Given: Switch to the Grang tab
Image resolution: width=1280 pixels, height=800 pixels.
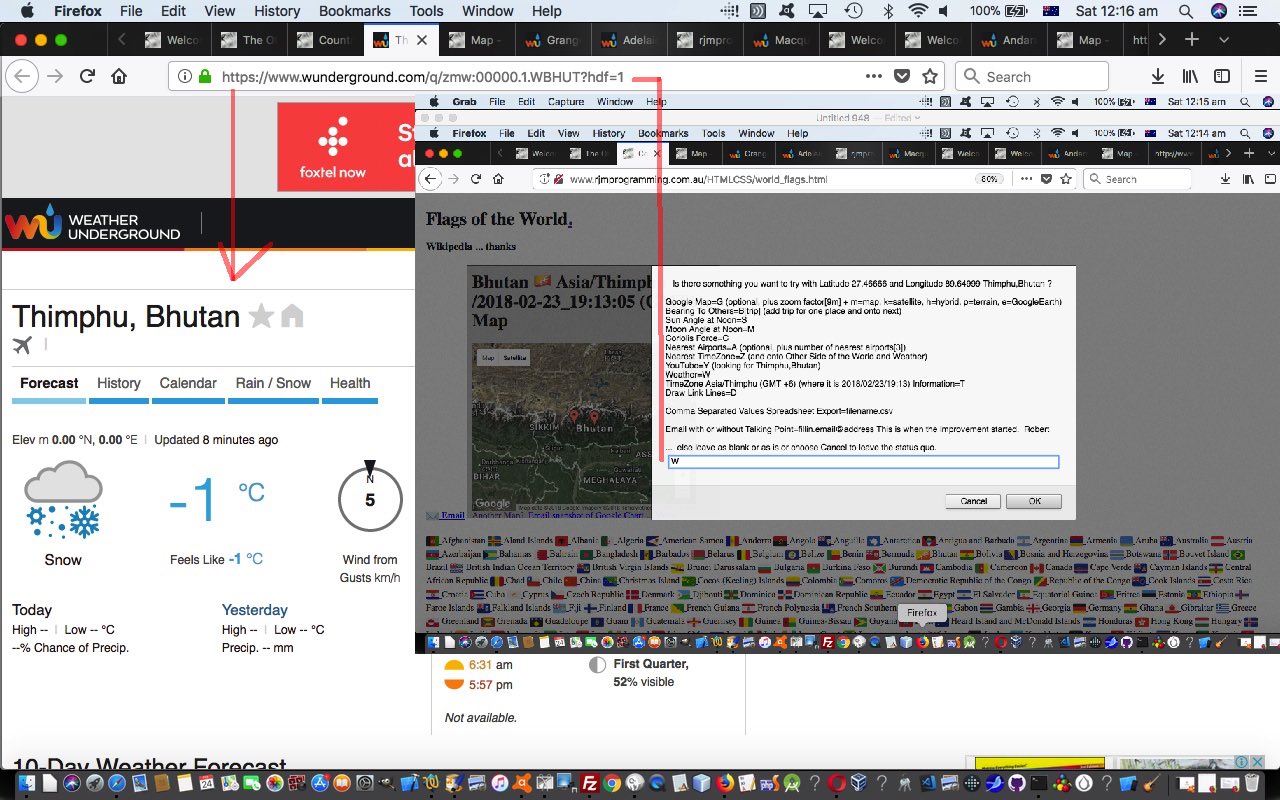Looking at the screenshot, I should 552,40.
